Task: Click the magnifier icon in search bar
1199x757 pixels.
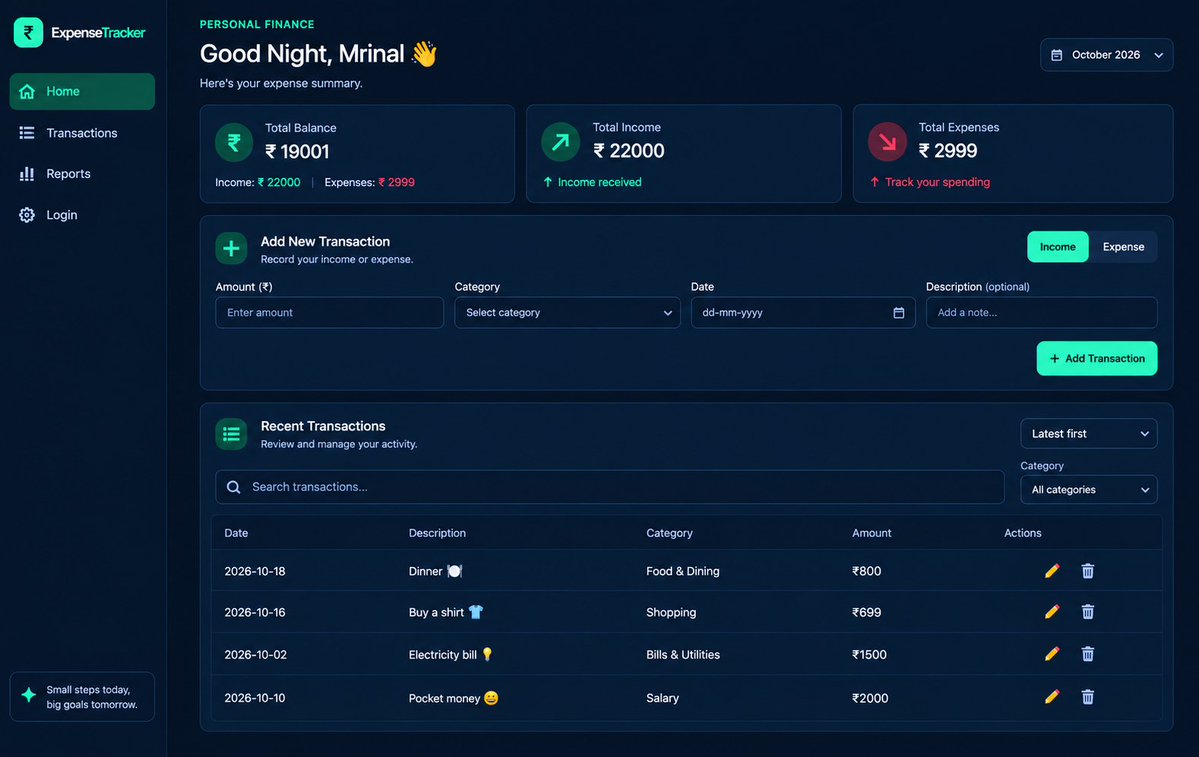Action: tap(233, 487)
